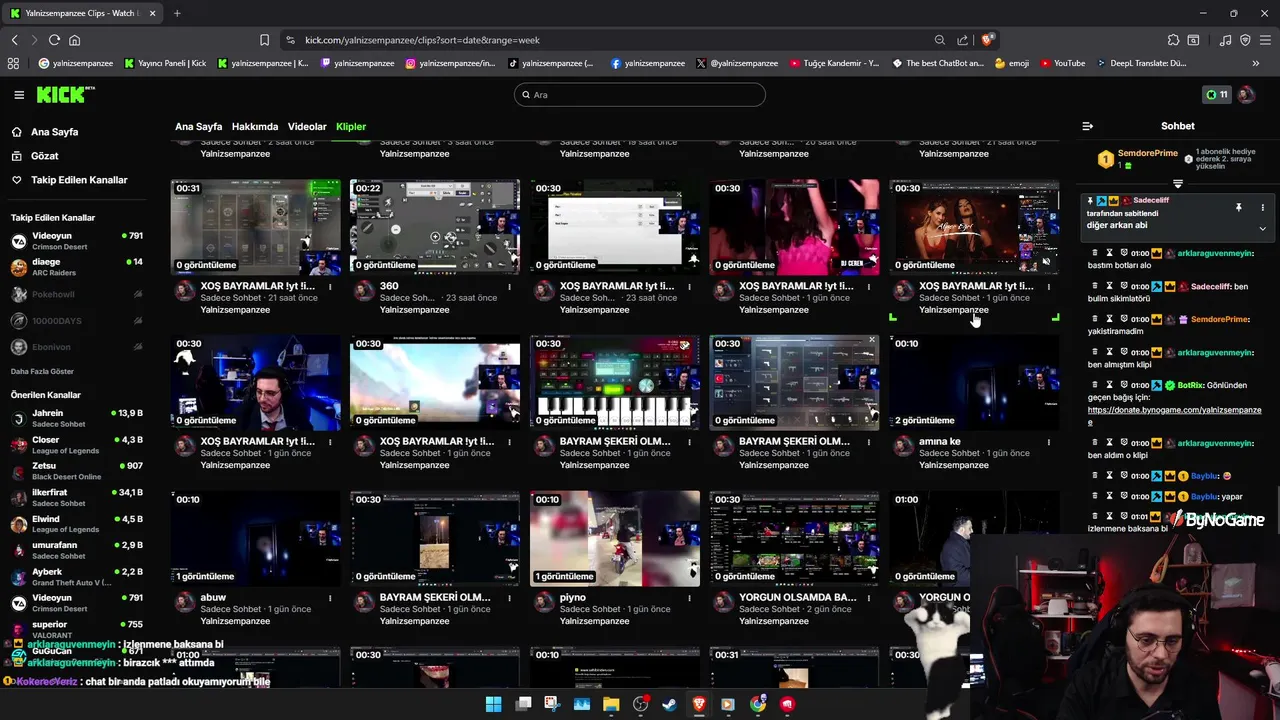This screenshot has height=720, width=1280.
Task: Open recommended channel Closer
Action: pos(76,445)
